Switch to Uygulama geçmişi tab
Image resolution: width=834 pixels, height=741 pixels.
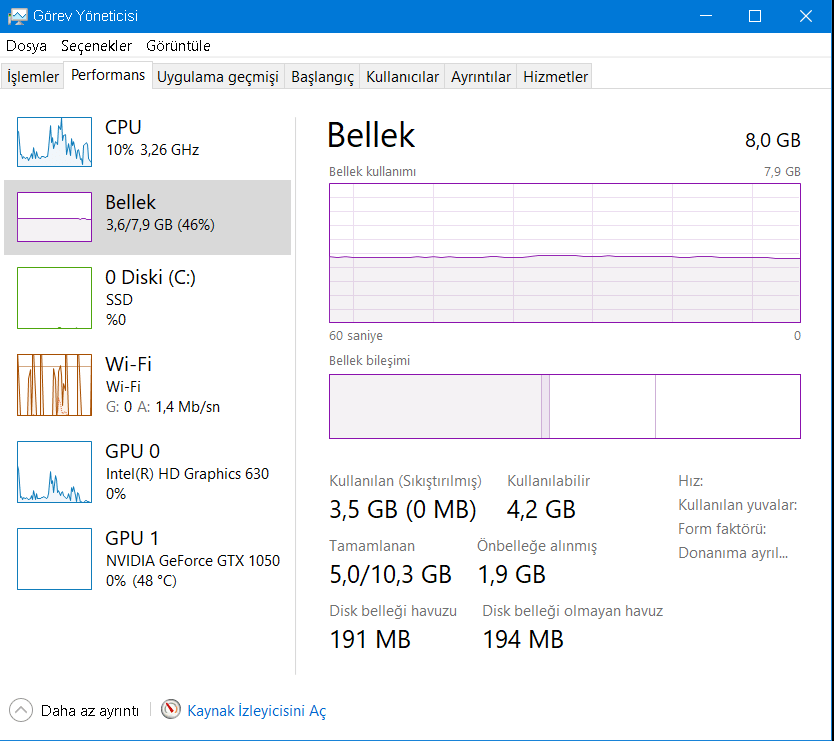[218, 77]
